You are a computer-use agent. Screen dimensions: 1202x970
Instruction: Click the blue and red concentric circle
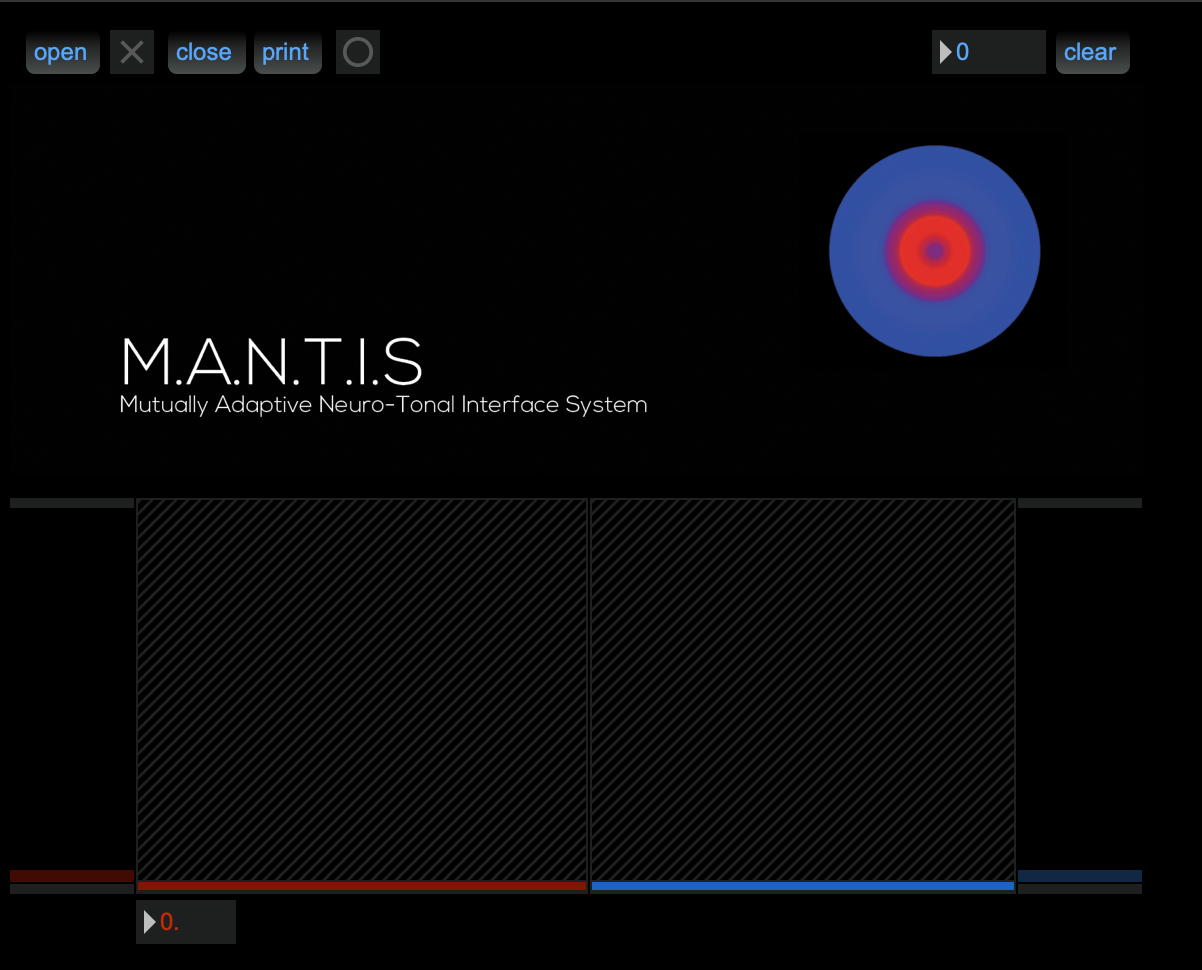click(x=935, y=251)
